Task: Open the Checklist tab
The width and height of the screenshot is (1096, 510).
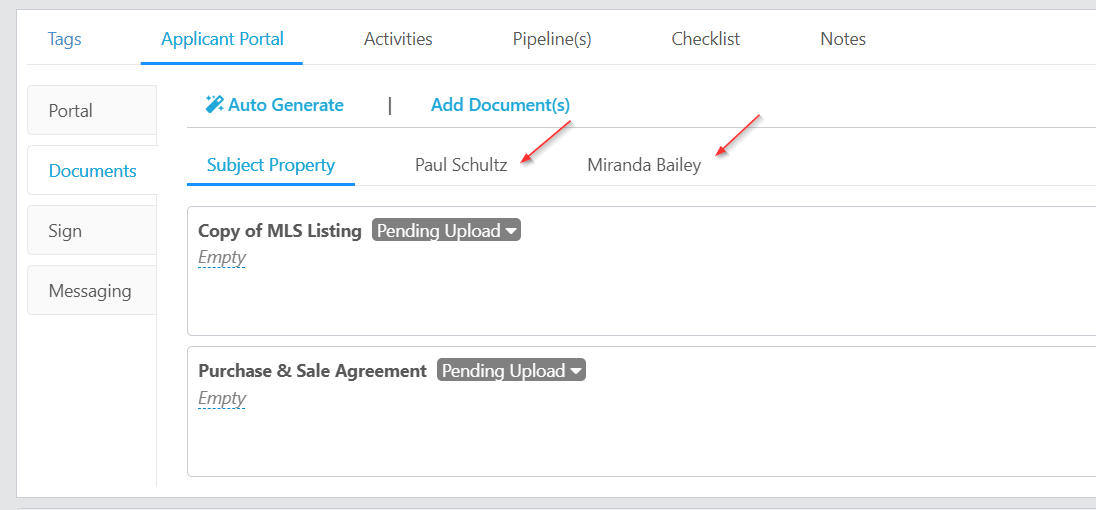Action: pyautogui.click(x=705, y=38)
